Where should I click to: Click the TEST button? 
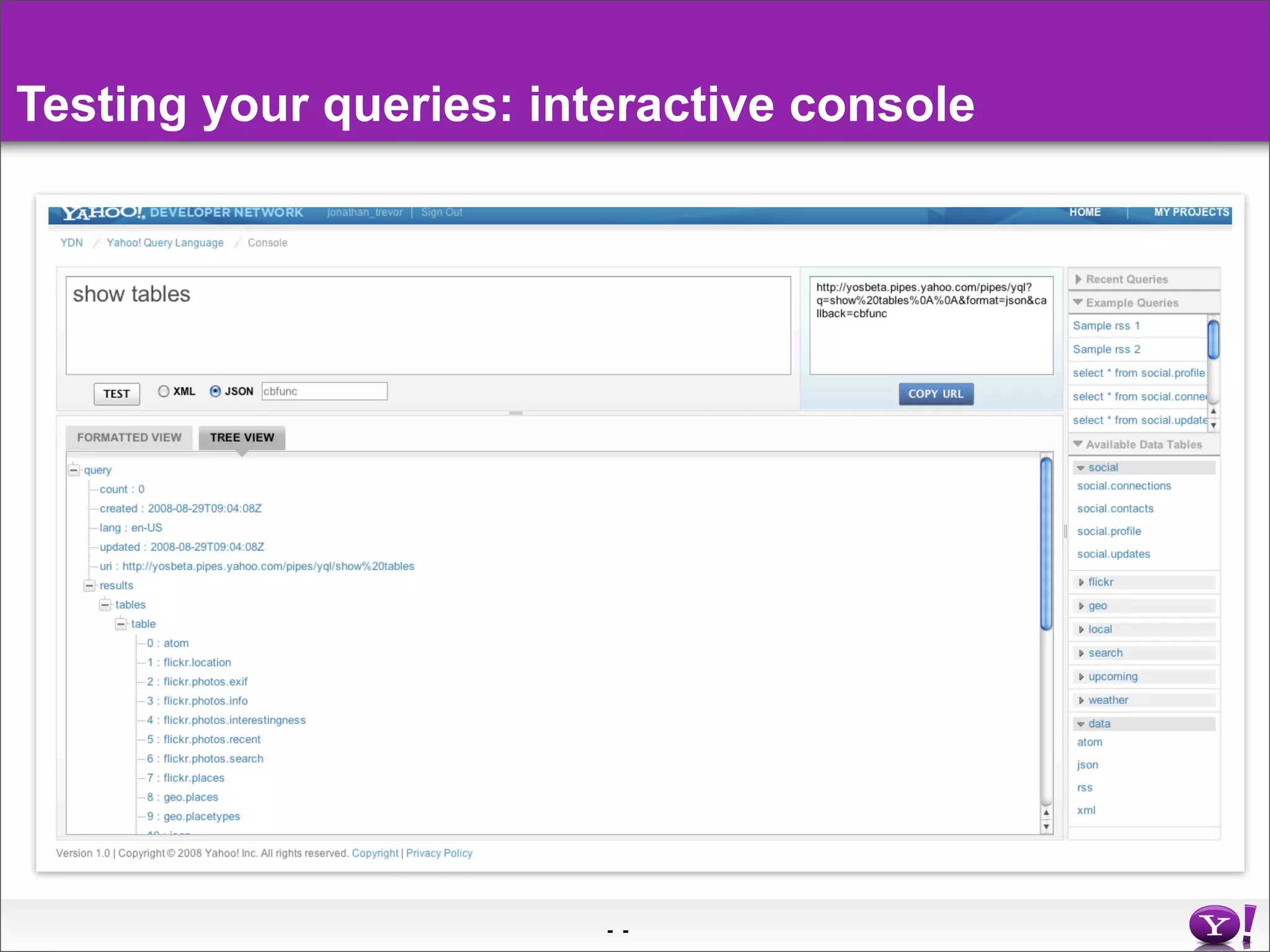pyautogui.click(x=117, y=394)
